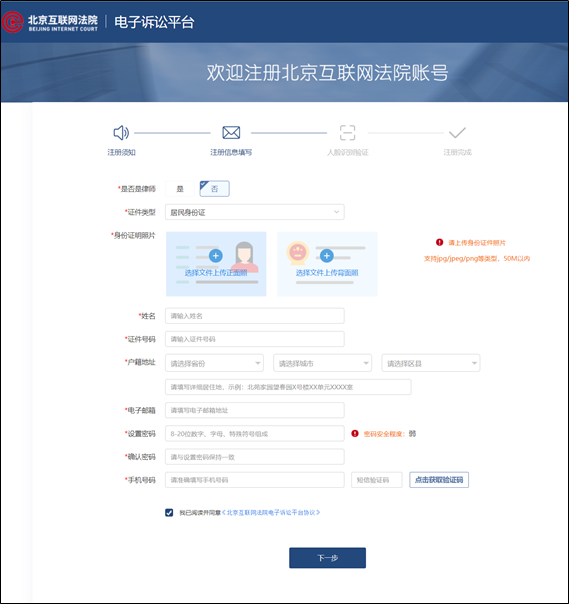Screen dimensions: 569x604
Task: Click the speaker icon for 注册须知 step
Action: point(121,133)
